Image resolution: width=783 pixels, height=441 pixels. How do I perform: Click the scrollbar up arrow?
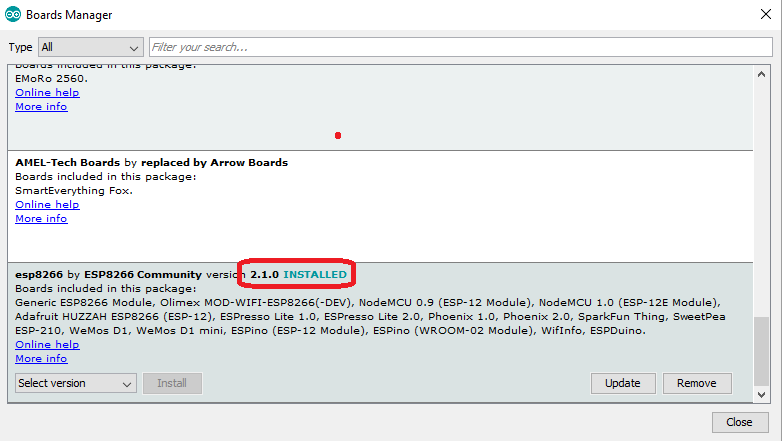coord(761,74)
